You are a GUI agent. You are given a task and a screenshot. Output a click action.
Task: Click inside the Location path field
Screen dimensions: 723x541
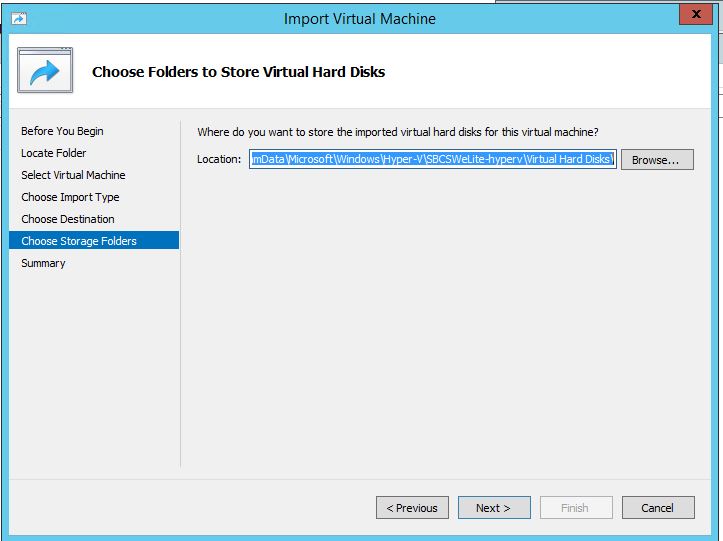click(433, 160)
